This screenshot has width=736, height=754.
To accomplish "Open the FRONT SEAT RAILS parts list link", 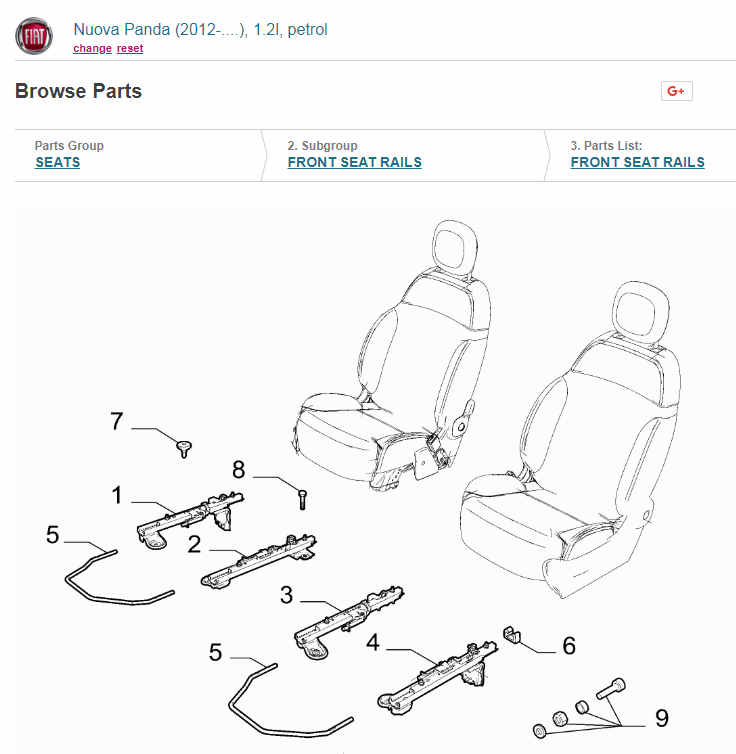I will [637, 162].
